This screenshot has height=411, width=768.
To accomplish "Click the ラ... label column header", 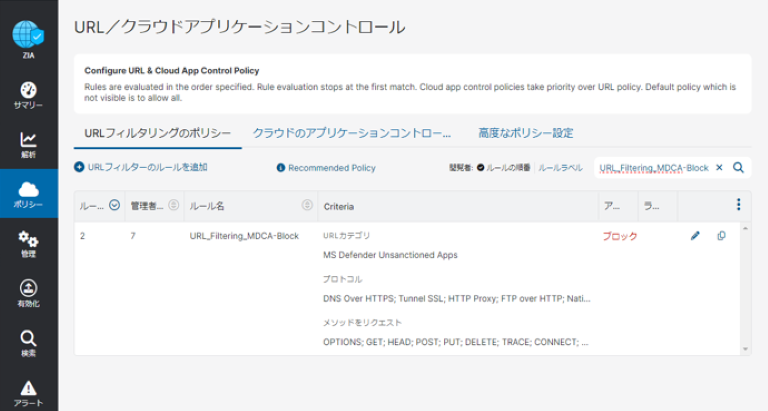I will click(x=651, y=206).
